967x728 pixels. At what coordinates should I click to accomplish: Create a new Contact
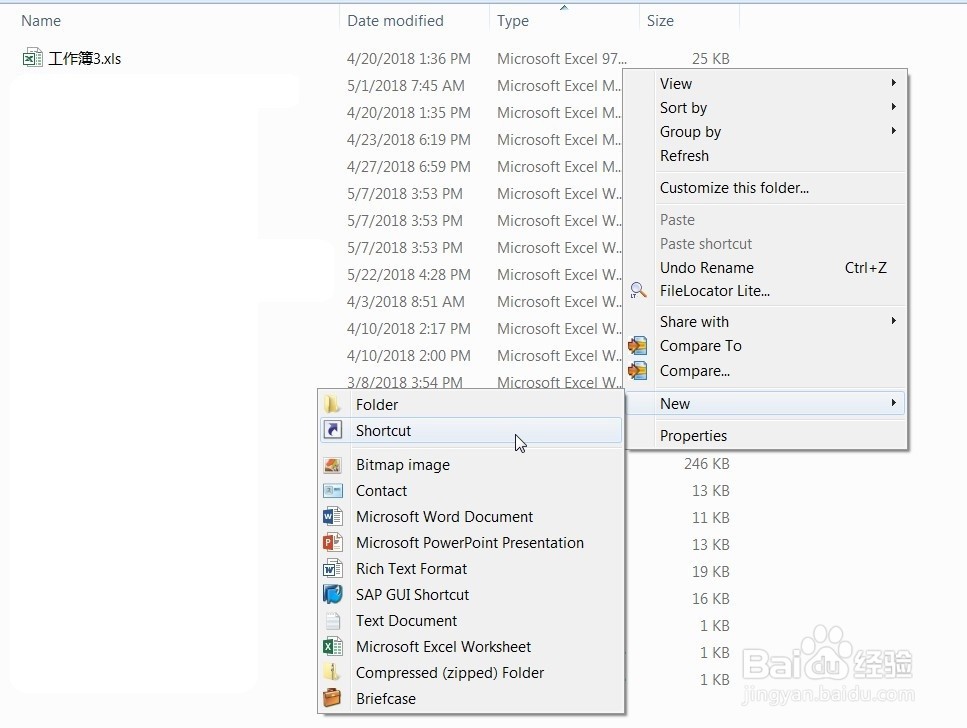pyautogui.click(x=471, y=490)
